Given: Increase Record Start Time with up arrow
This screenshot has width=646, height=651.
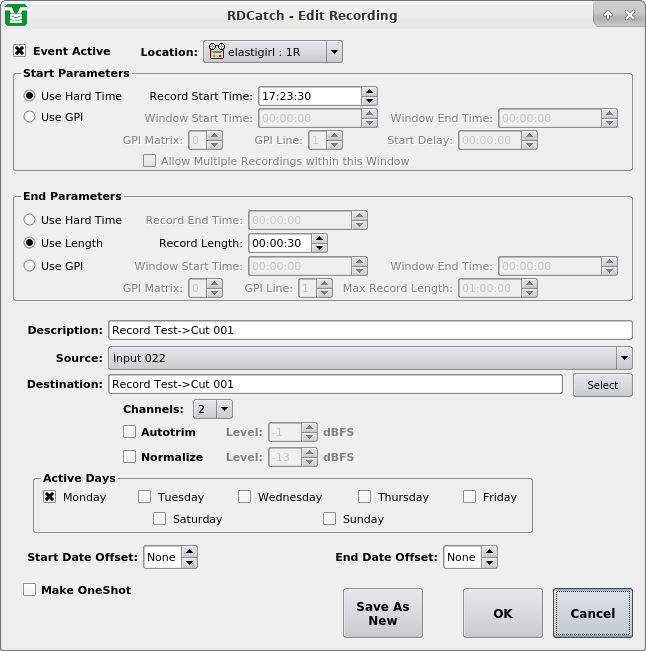Looking at the screenshot, I should [369, 92].
